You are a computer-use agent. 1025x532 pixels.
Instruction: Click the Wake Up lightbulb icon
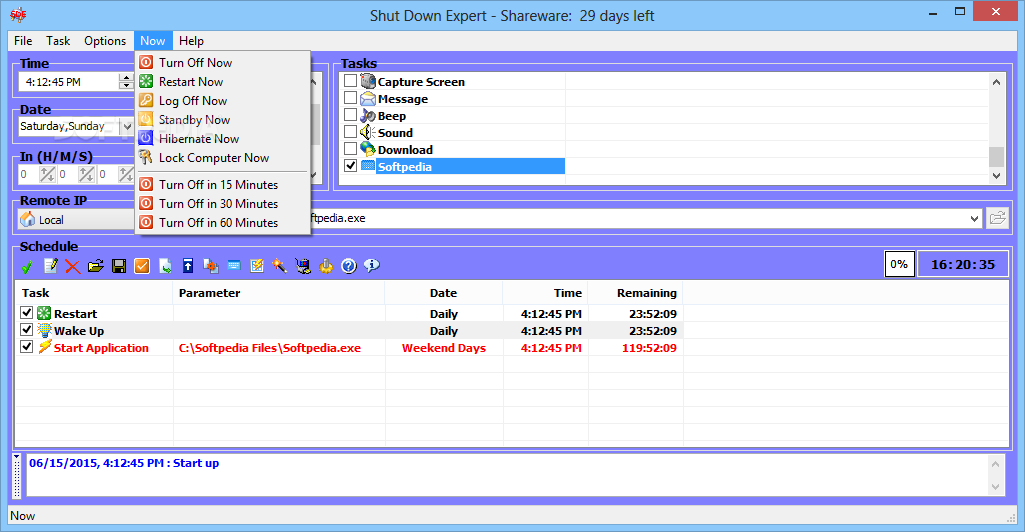click(x=44, y=330)
